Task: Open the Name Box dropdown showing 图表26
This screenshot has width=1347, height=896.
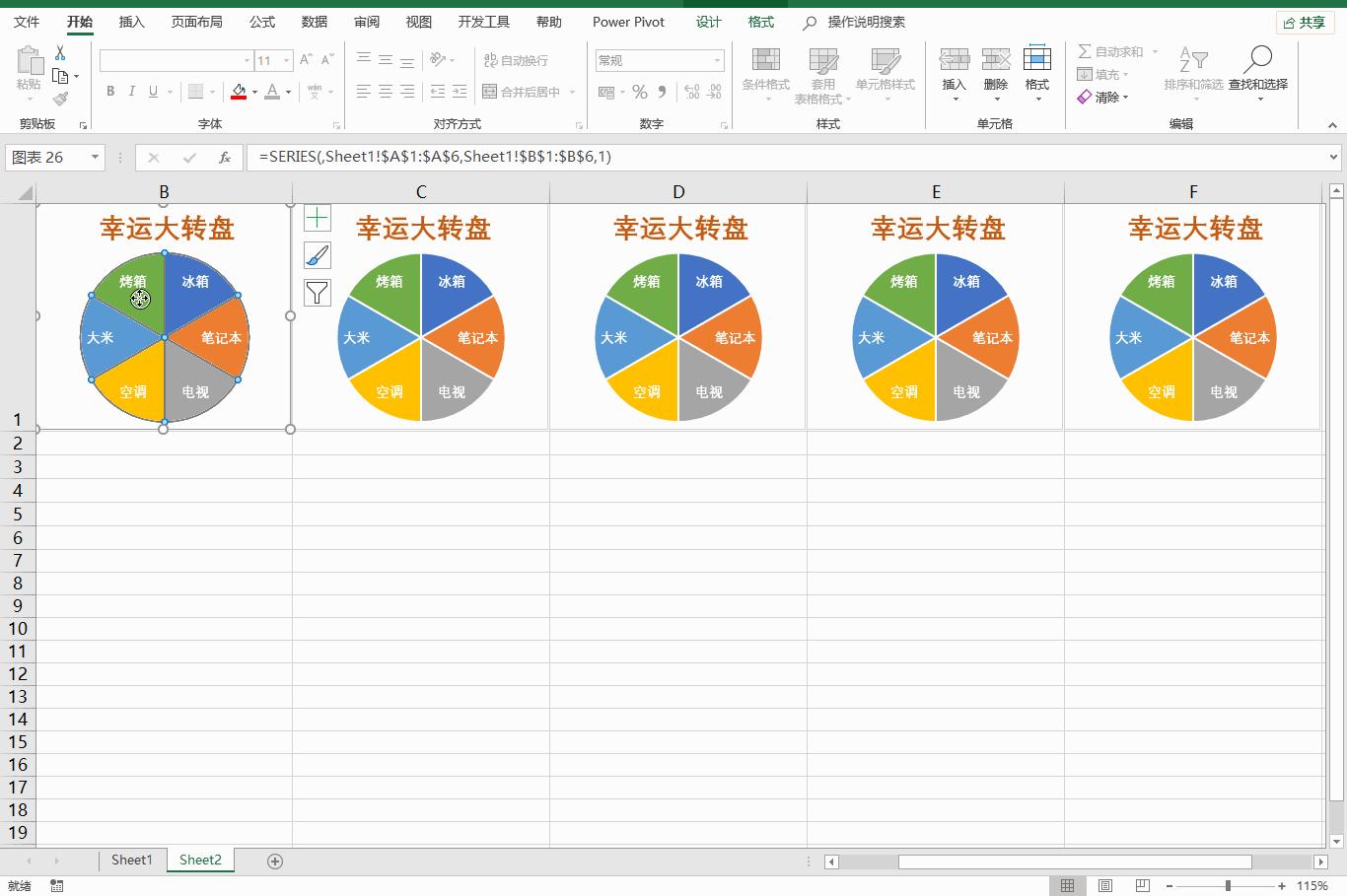Action: point(95,157)
